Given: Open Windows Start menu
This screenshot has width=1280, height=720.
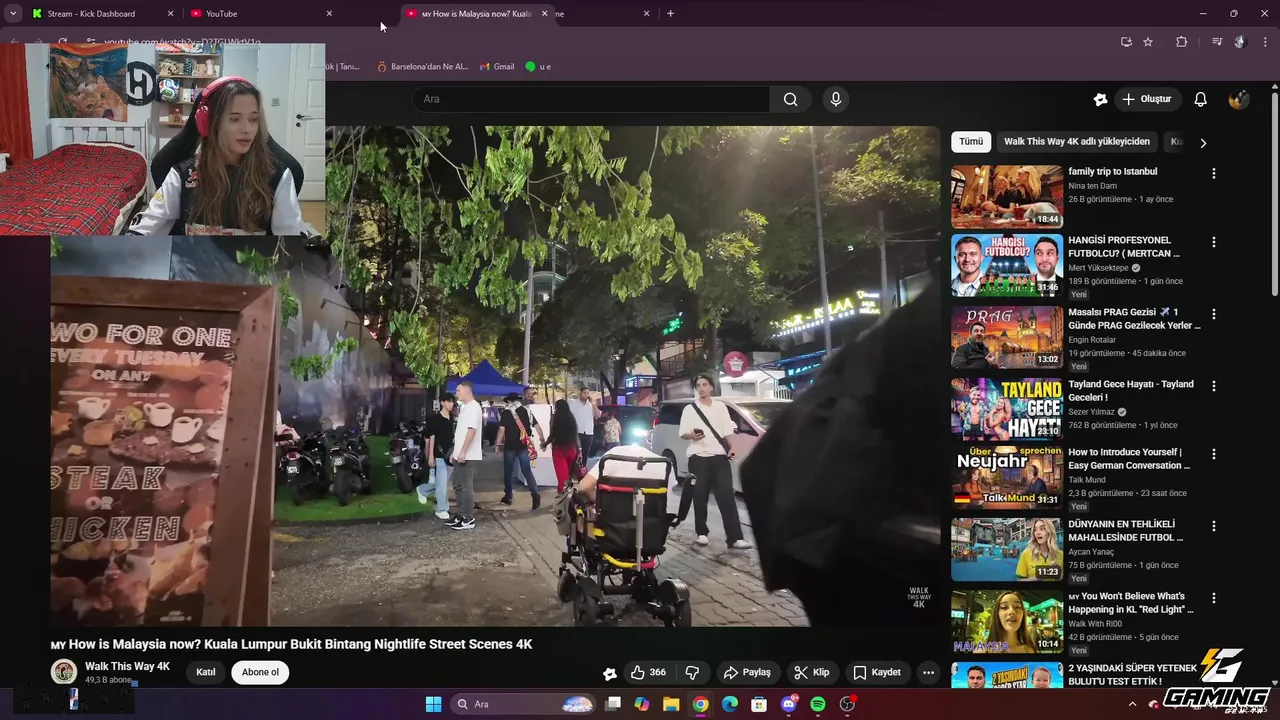Looking at the screenshot, I should point(433,704).
